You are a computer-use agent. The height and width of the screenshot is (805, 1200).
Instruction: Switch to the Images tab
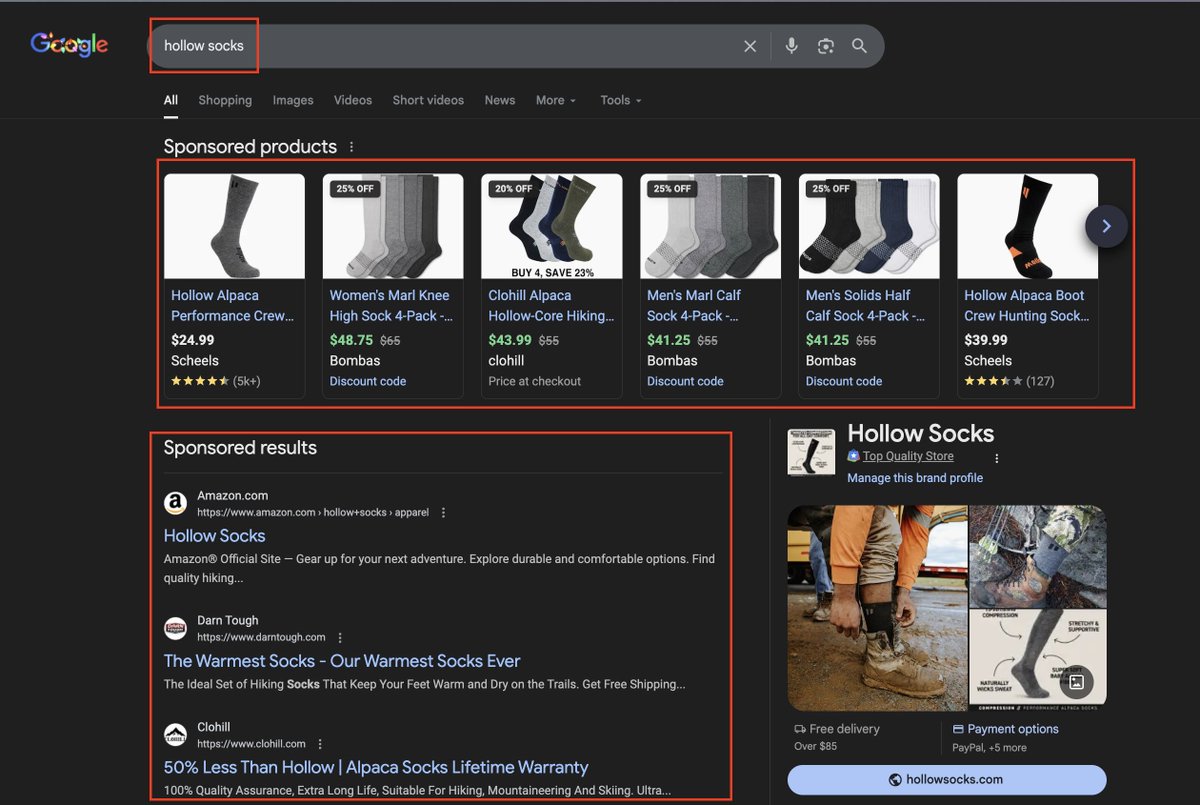[293, 100]
